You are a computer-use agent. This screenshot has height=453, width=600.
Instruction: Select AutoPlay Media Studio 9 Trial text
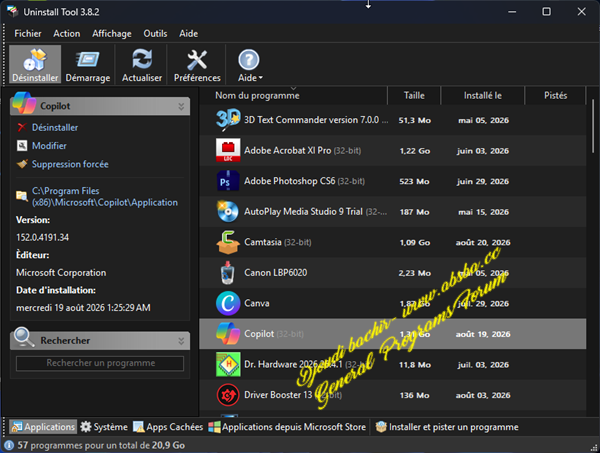pyautogui.click(x=315, y=212)
